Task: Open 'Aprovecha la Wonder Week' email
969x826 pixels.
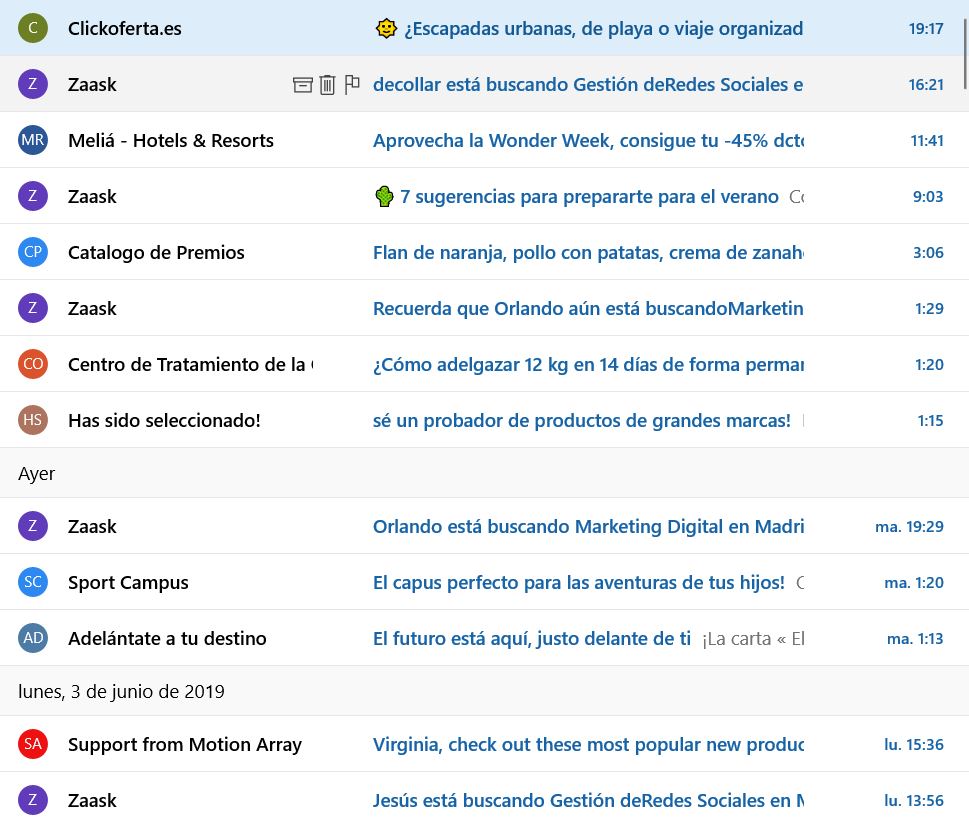Action: click(x=588, y=140)
